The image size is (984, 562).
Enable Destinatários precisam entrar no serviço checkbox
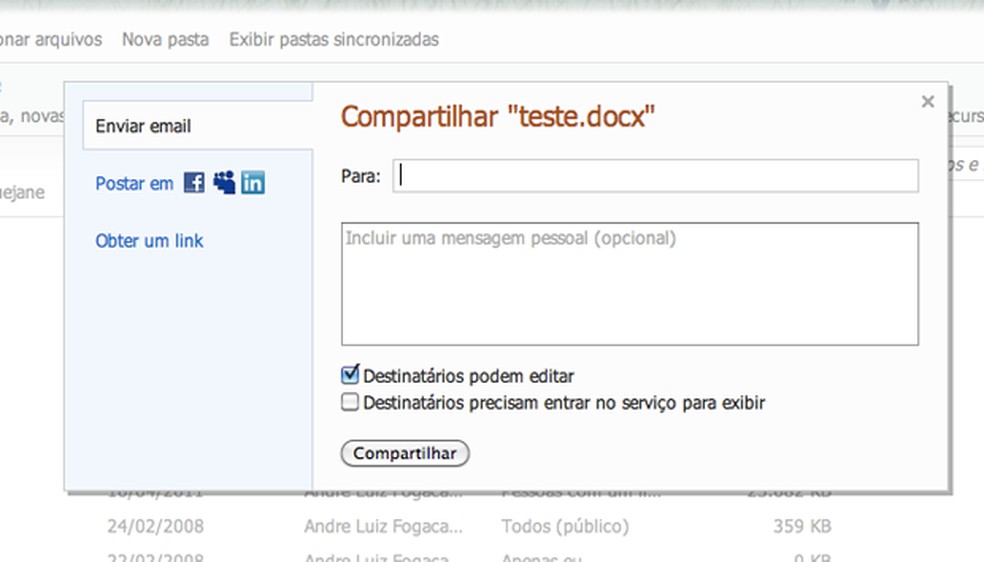click(x=350, y=401)
